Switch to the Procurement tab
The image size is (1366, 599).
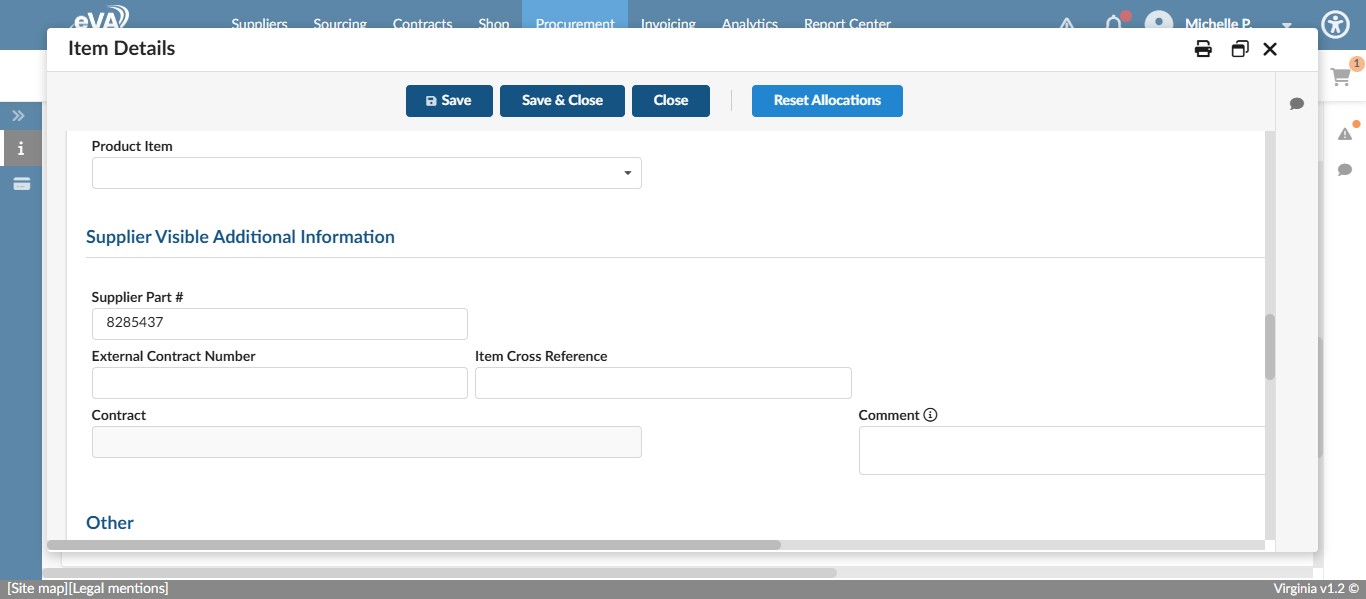(575, 24)
